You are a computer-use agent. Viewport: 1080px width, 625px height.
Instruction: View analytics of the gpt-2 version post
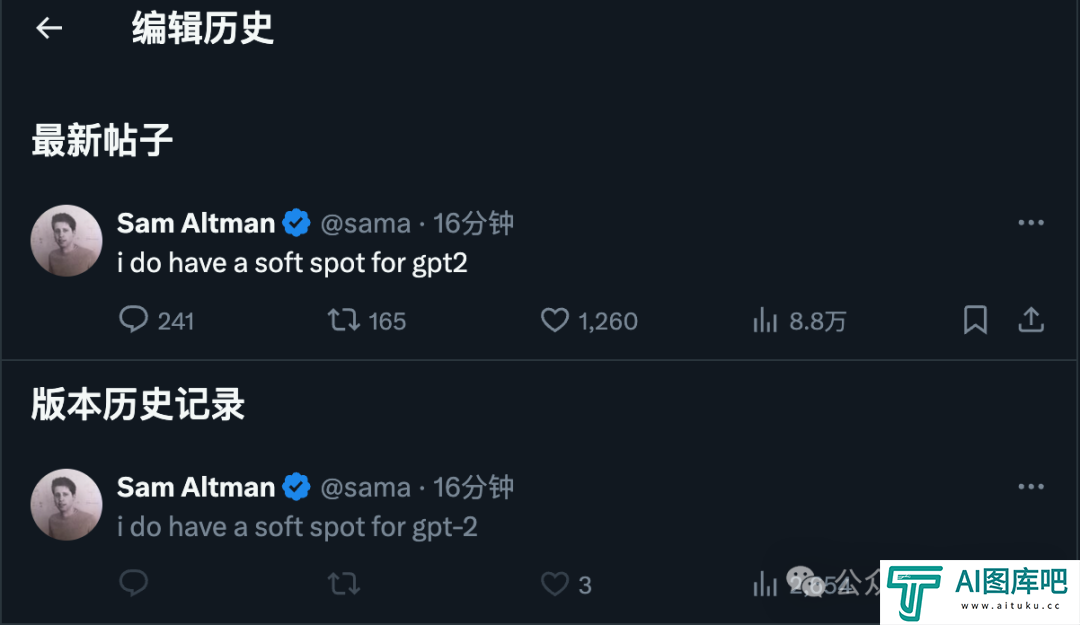click(x=765, y=584)
